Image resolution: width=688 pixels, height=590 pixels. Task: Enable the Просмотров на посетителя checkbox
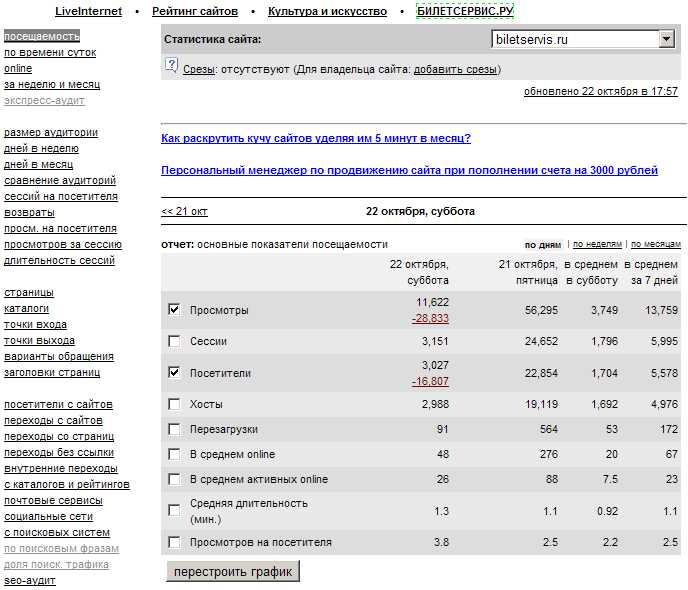click(x=175, y=542)
